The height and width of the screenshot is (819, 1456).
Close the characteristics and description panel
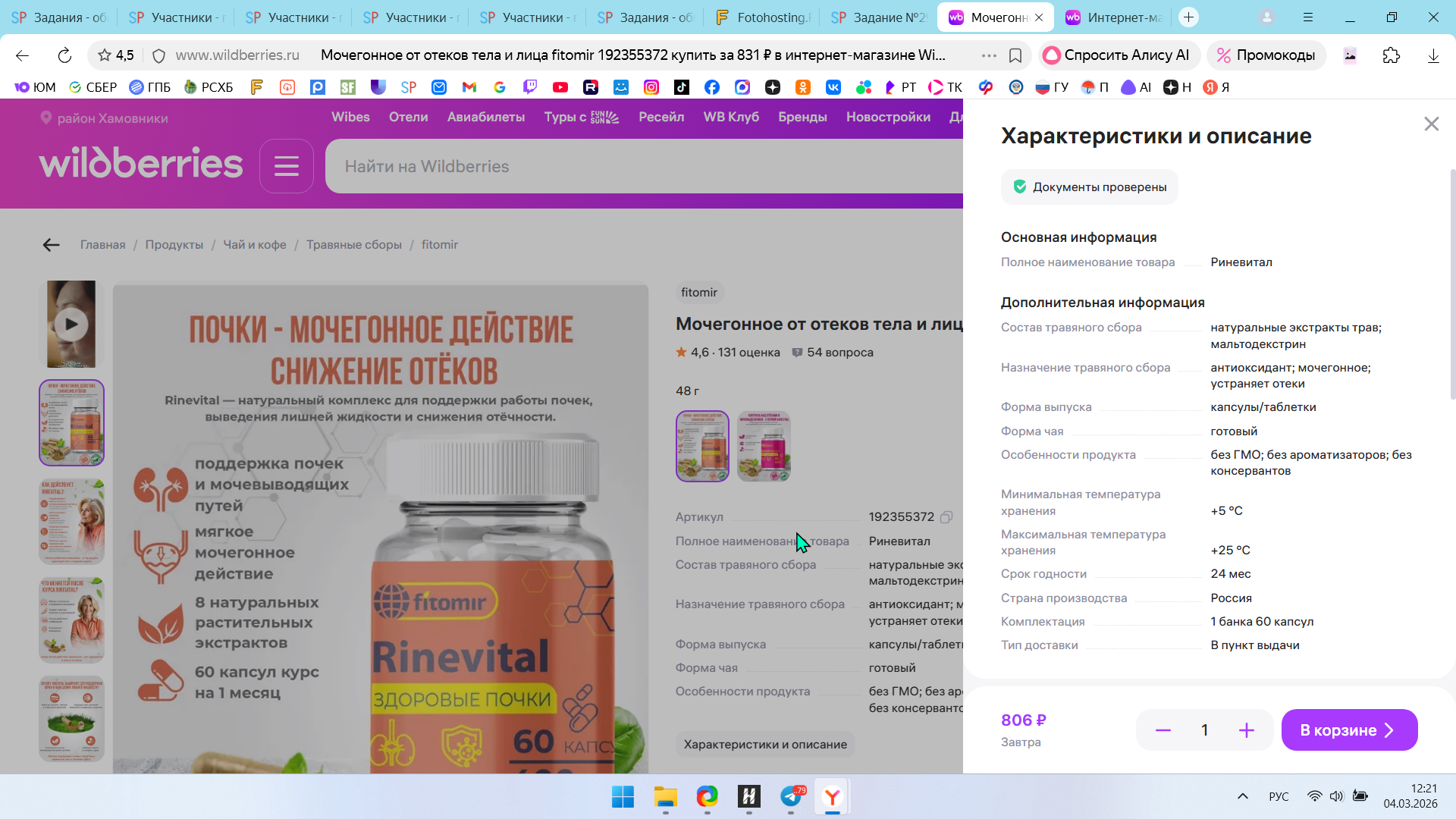coord(1431,124)
